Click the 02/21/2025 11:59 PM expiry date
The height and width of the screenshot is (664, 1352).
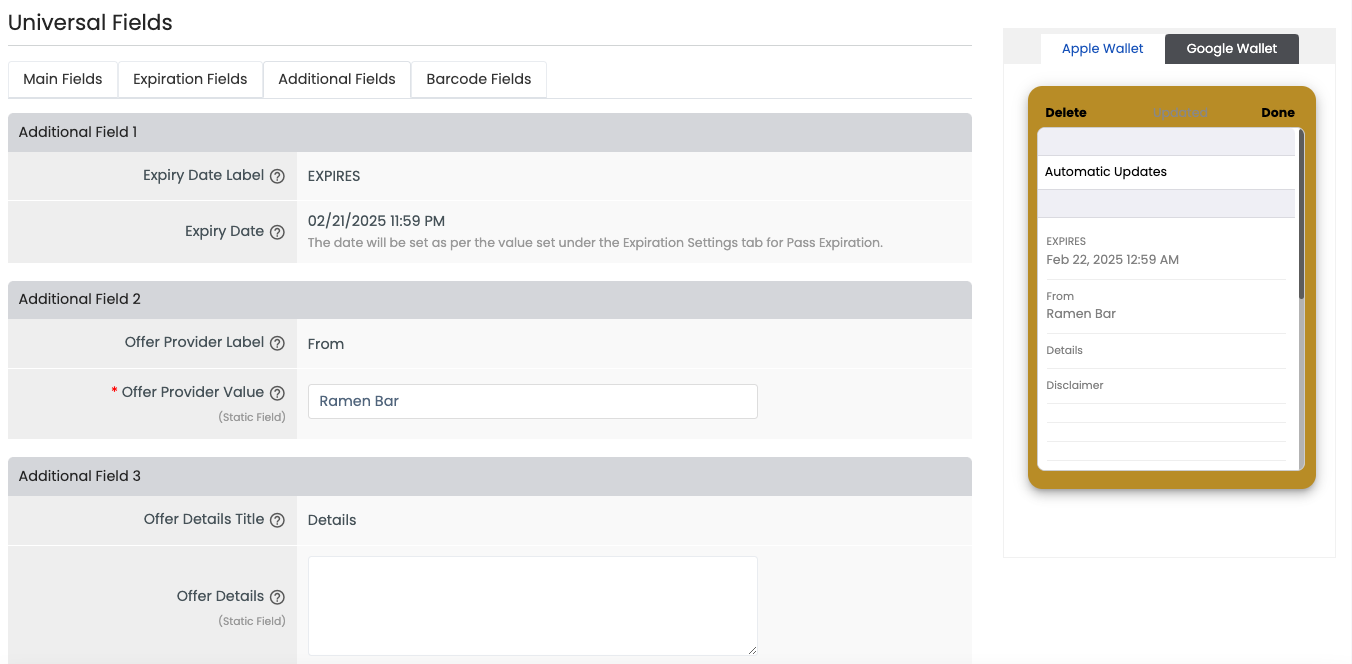[377, 221]
